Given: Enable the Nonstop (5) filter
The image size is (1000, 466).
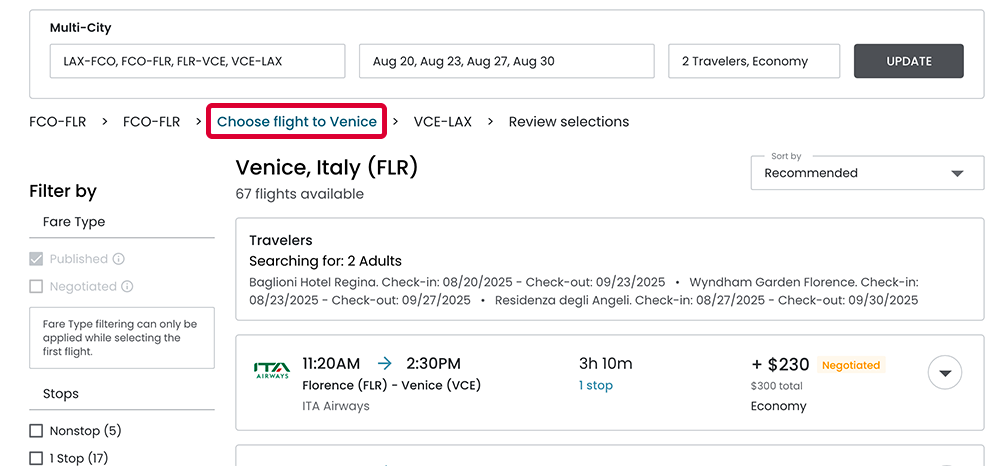Looking at the screenshot, I should (x=37, y=431).
